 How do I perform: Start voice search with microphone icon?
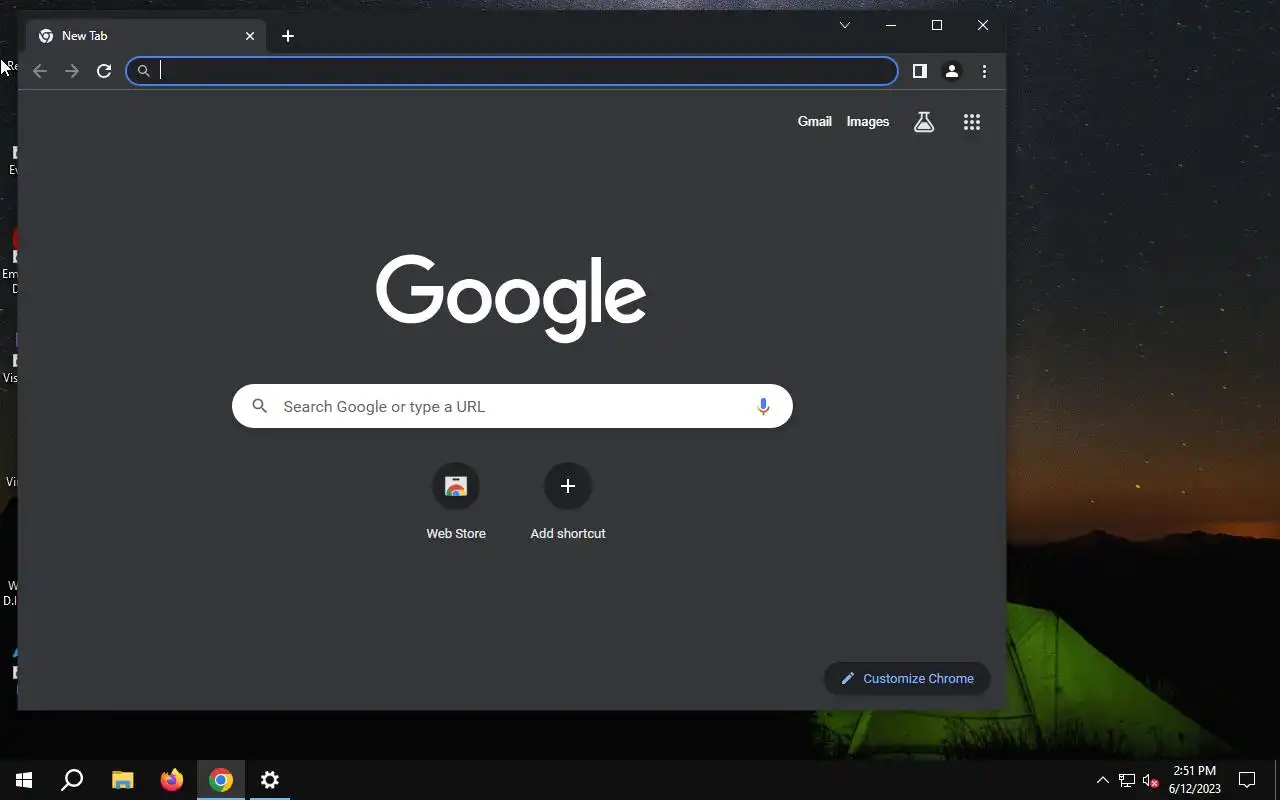(x=763, y=406)
